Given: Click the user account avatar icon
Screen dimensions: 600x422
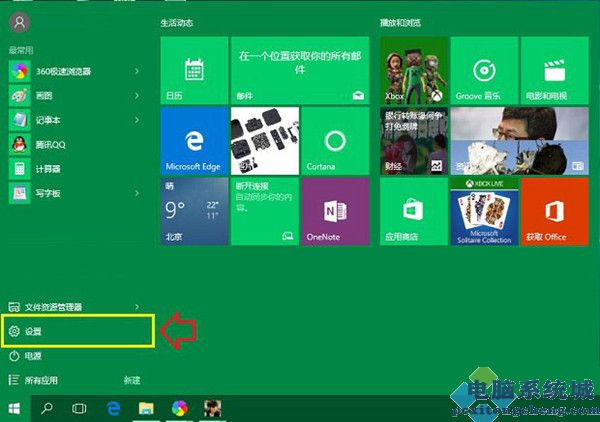Looking at the screenshot, I should click(20, 22).
